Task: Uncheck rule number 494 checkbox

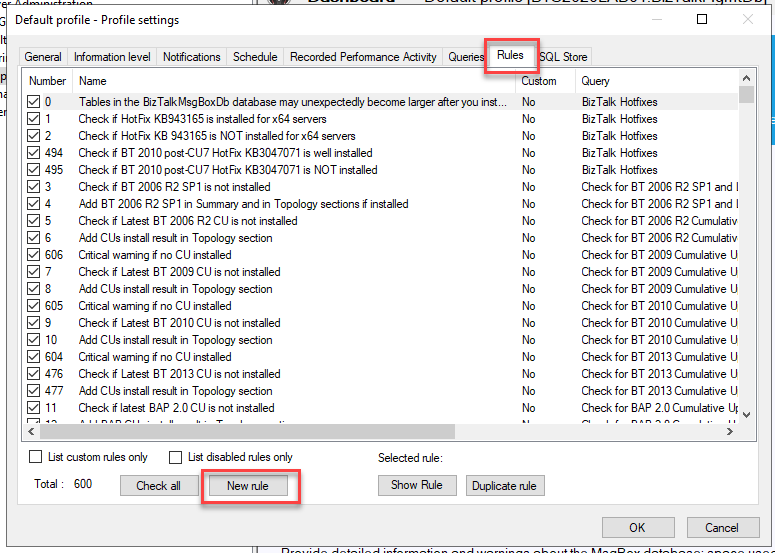Action: point(34,153)
